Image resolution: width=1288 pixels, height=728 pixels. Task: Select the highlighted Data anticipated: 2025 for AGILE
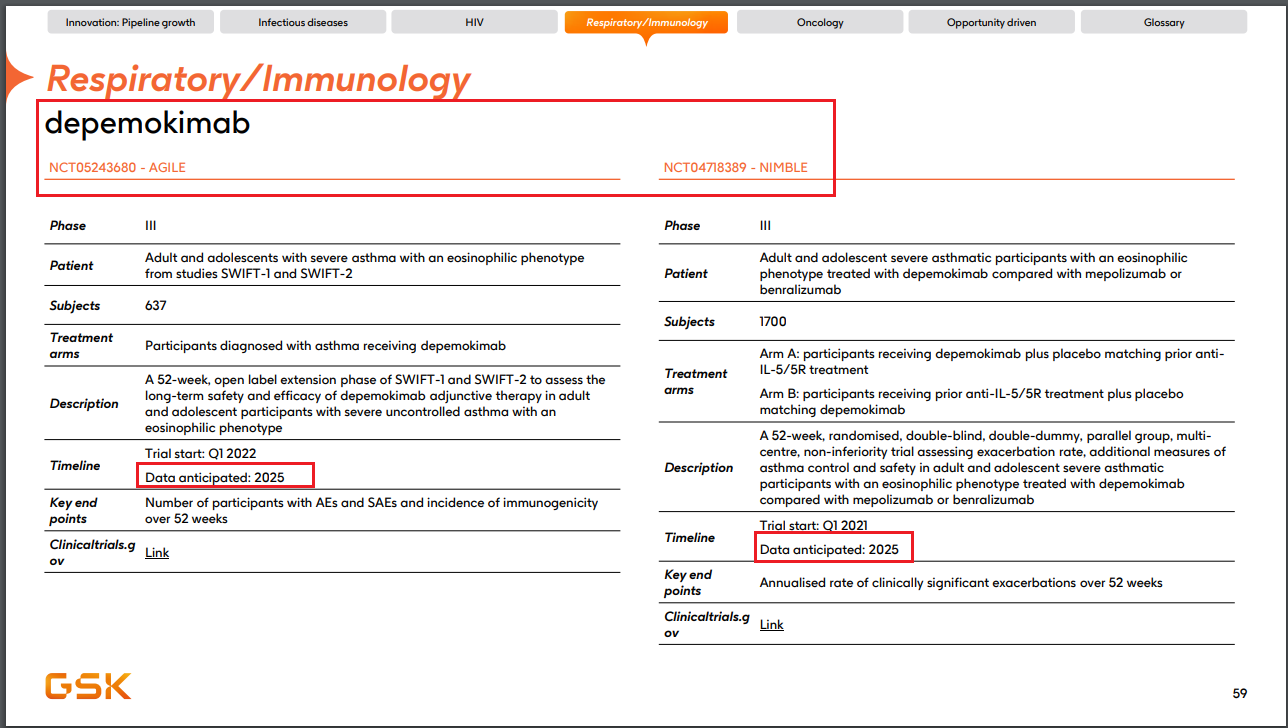[223, 475]
